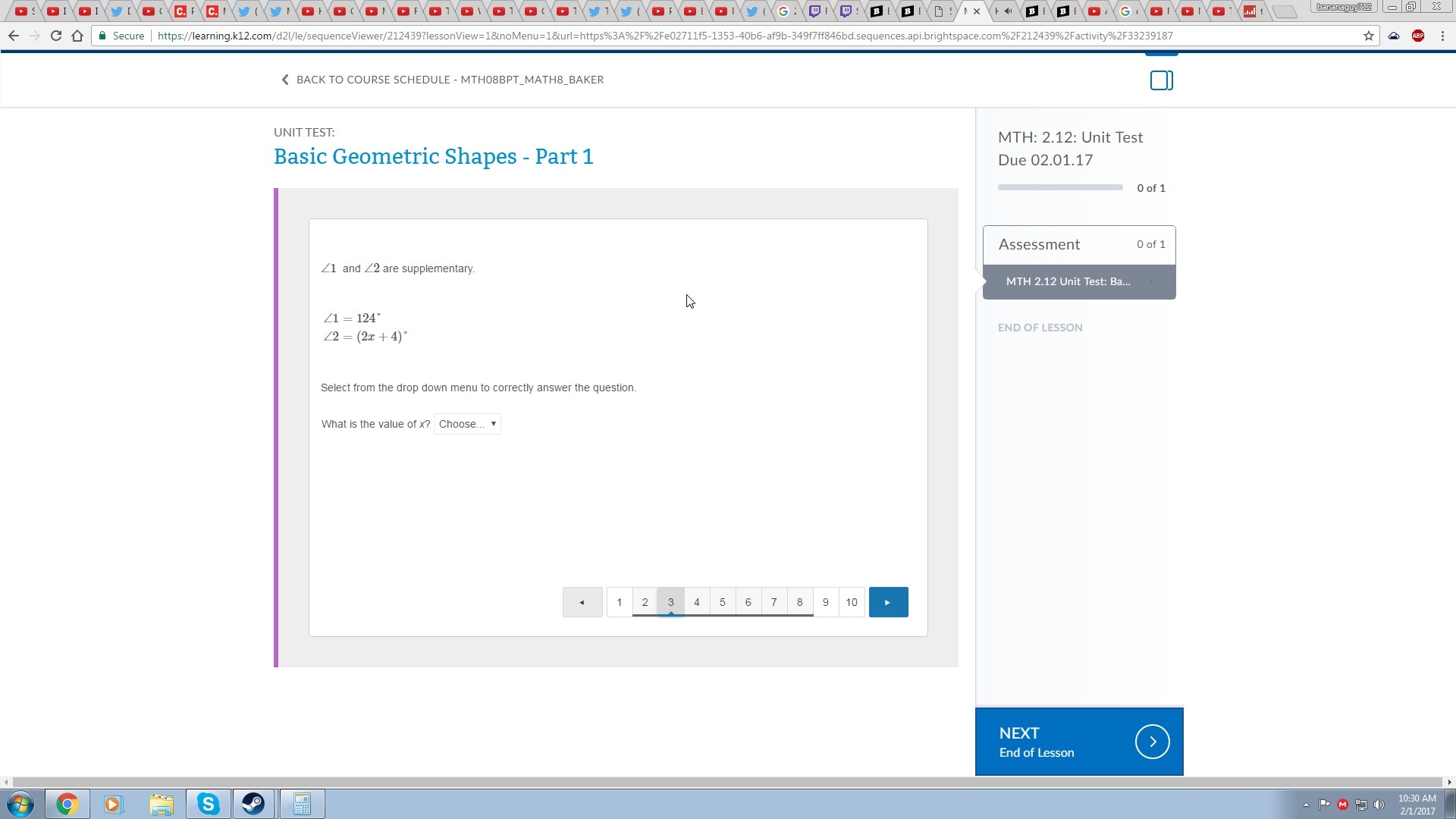Click the Adblock Plus extension icon
Image resolution: width=1456 pixels, height=819 pixels.
point(1417,36)
